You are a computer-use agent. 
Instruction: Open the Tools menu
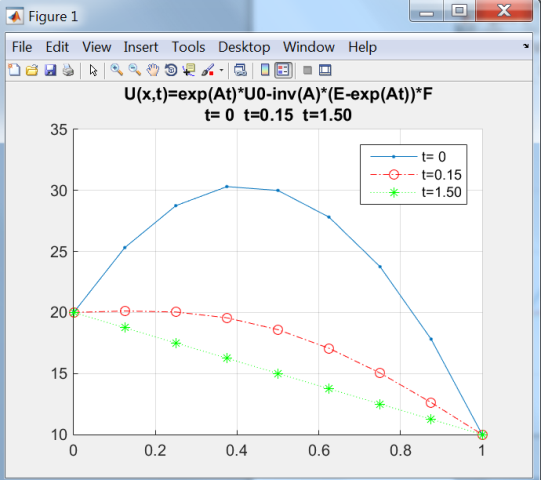[x=188, y=47]
